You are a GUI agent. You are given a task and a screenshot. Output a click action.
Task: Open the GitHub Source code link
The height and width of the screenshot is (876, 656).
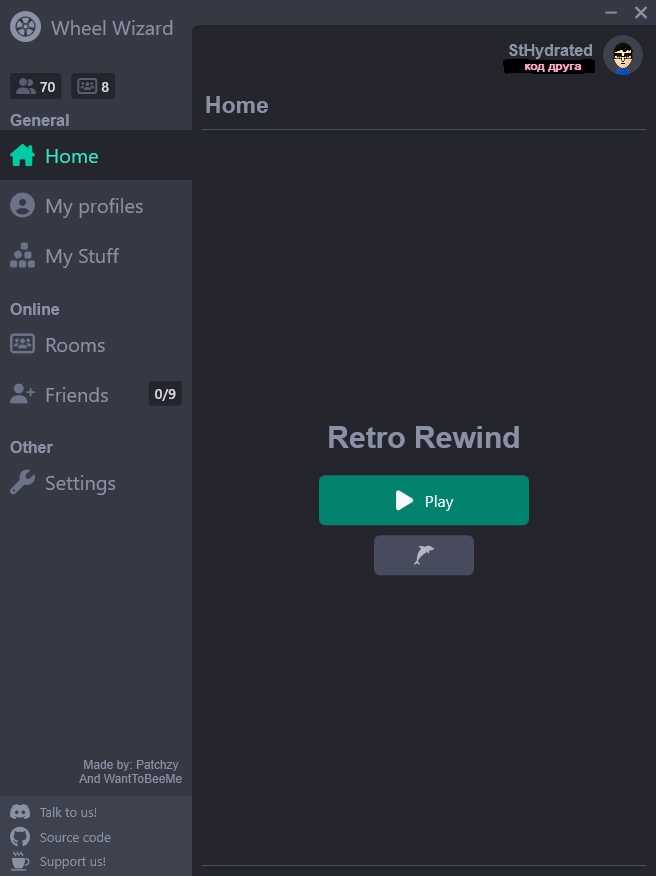coord(75,837)
